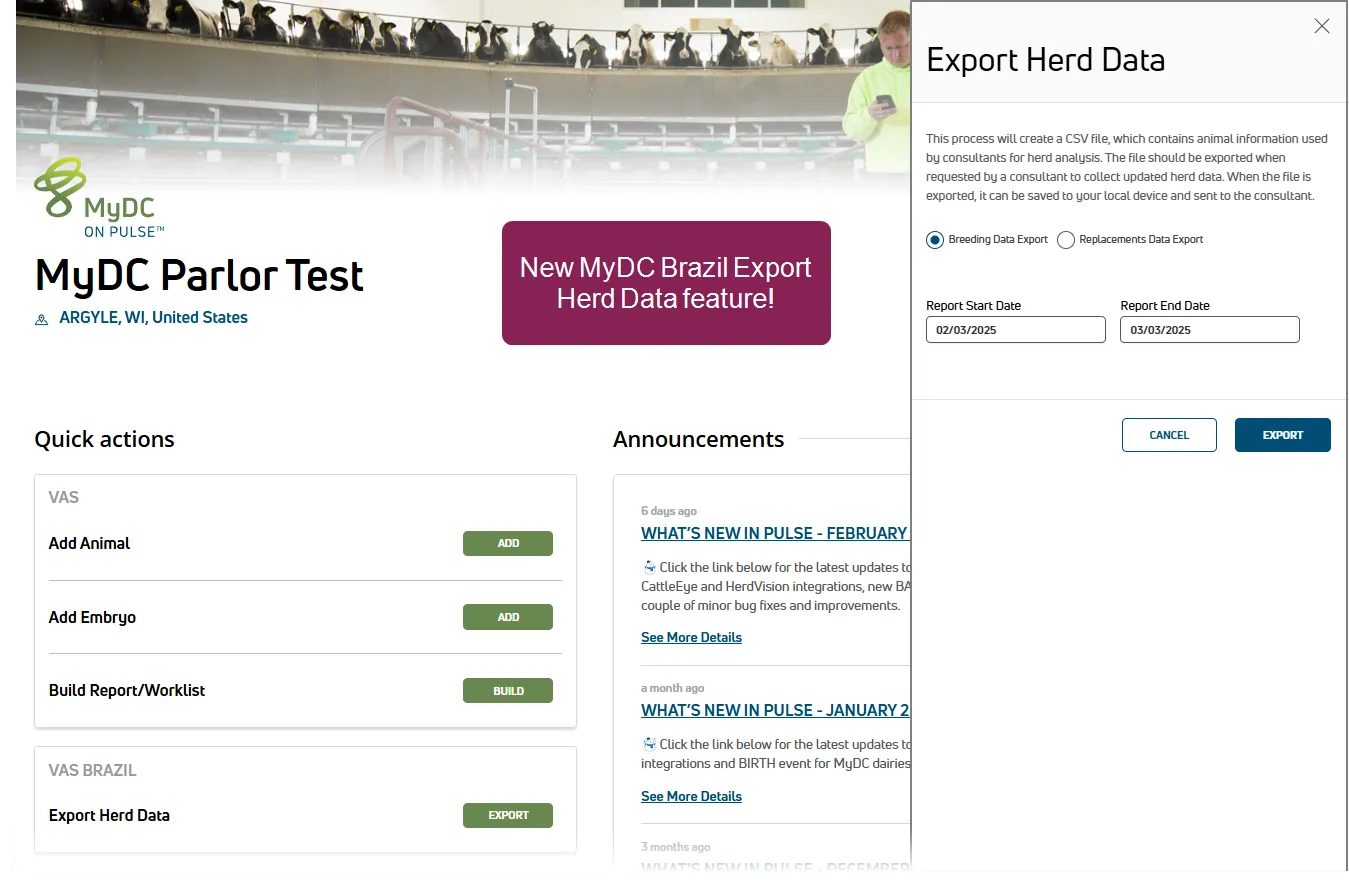Click ARGYLE, WI, United States location text

click(x=153, y=318)
